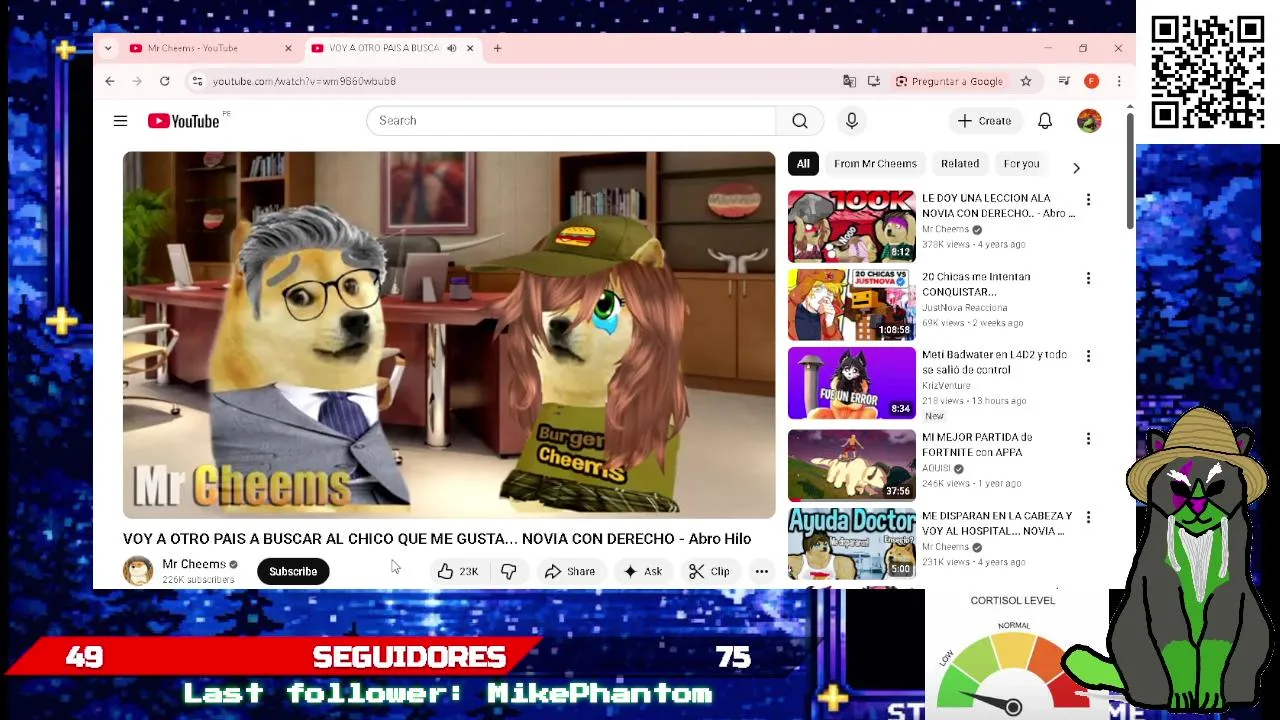
Task: Open Mr Cheems channel avatar
Action: 138,571
